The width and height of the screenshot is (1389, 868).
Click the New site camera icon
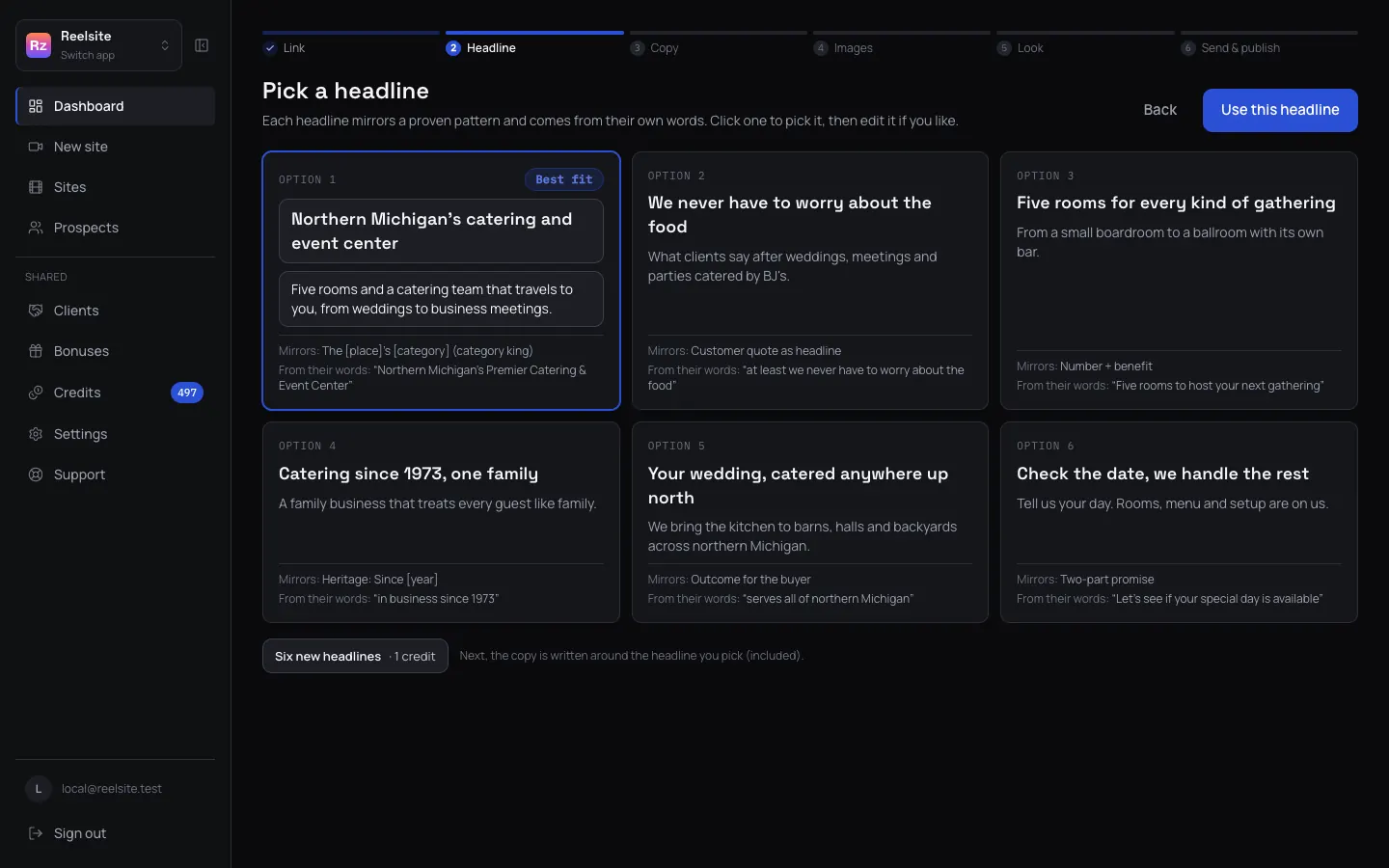[36, 147]
